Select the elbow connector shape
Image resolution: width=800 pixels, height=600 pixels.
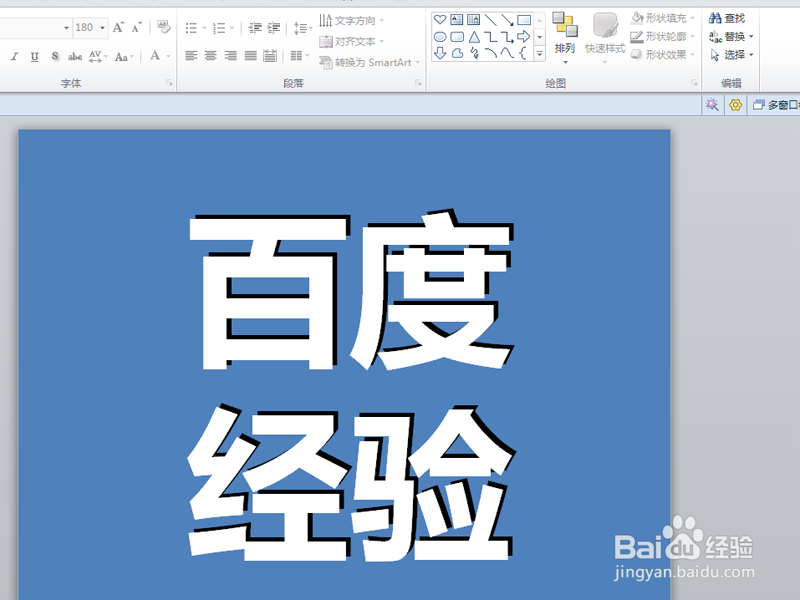pyautogui.click(x=490, y=37)
